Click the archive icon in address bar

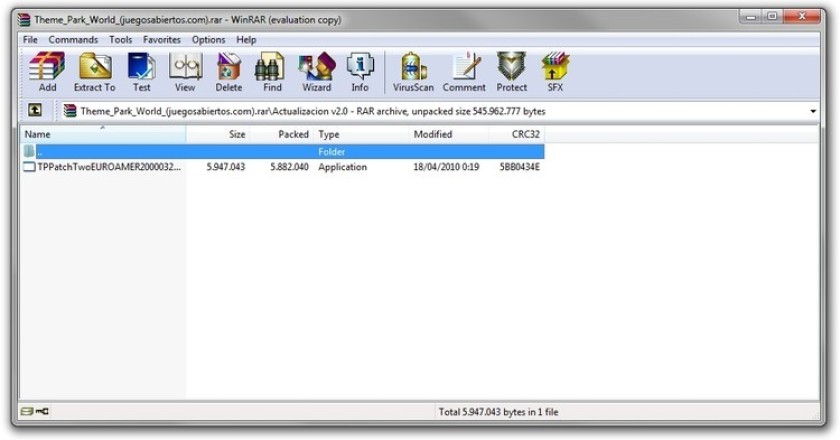coord(70,111)
